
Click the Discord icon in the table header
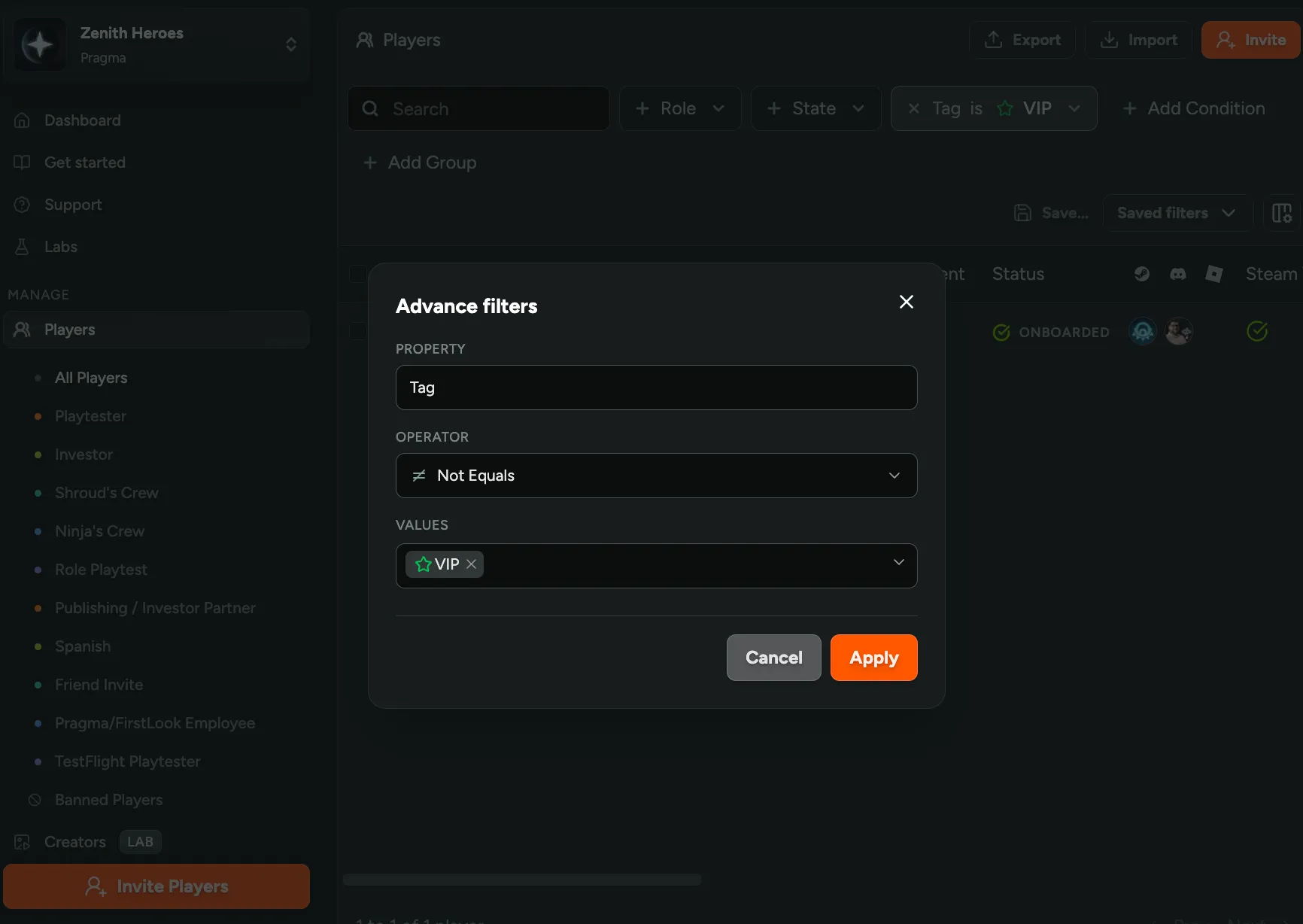click(1177, 273)
